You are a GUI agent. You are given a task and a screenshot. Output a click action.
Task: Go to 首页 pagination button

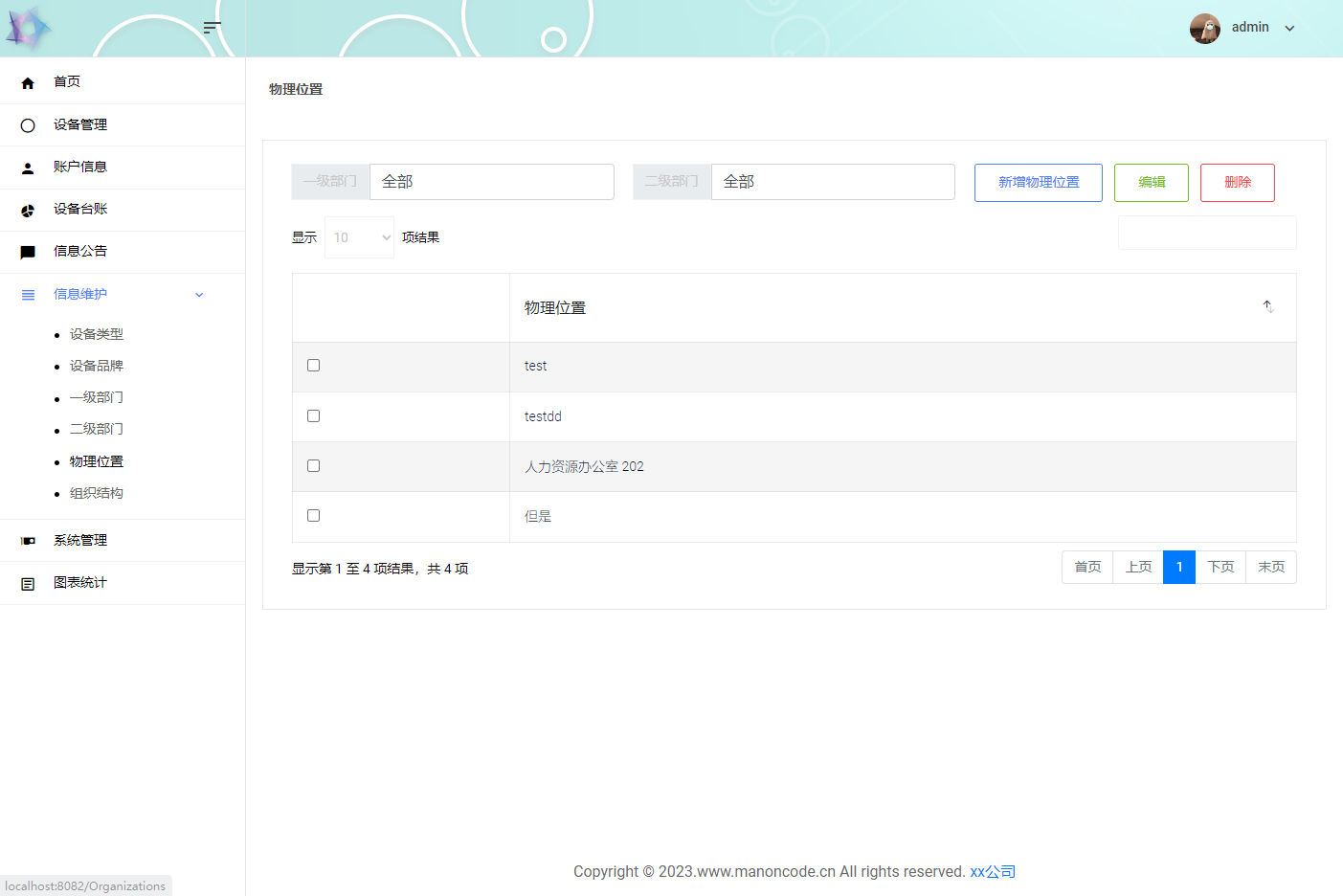click(1087, 567)
